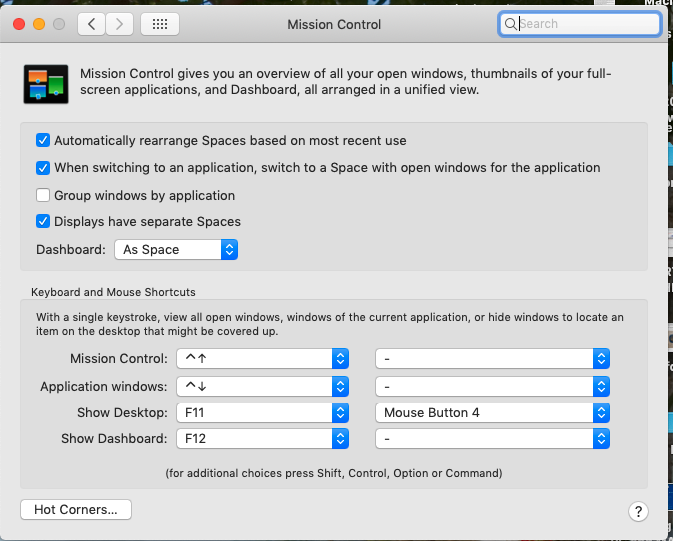Minimize the window with yellow button

[x=39, y=24]
